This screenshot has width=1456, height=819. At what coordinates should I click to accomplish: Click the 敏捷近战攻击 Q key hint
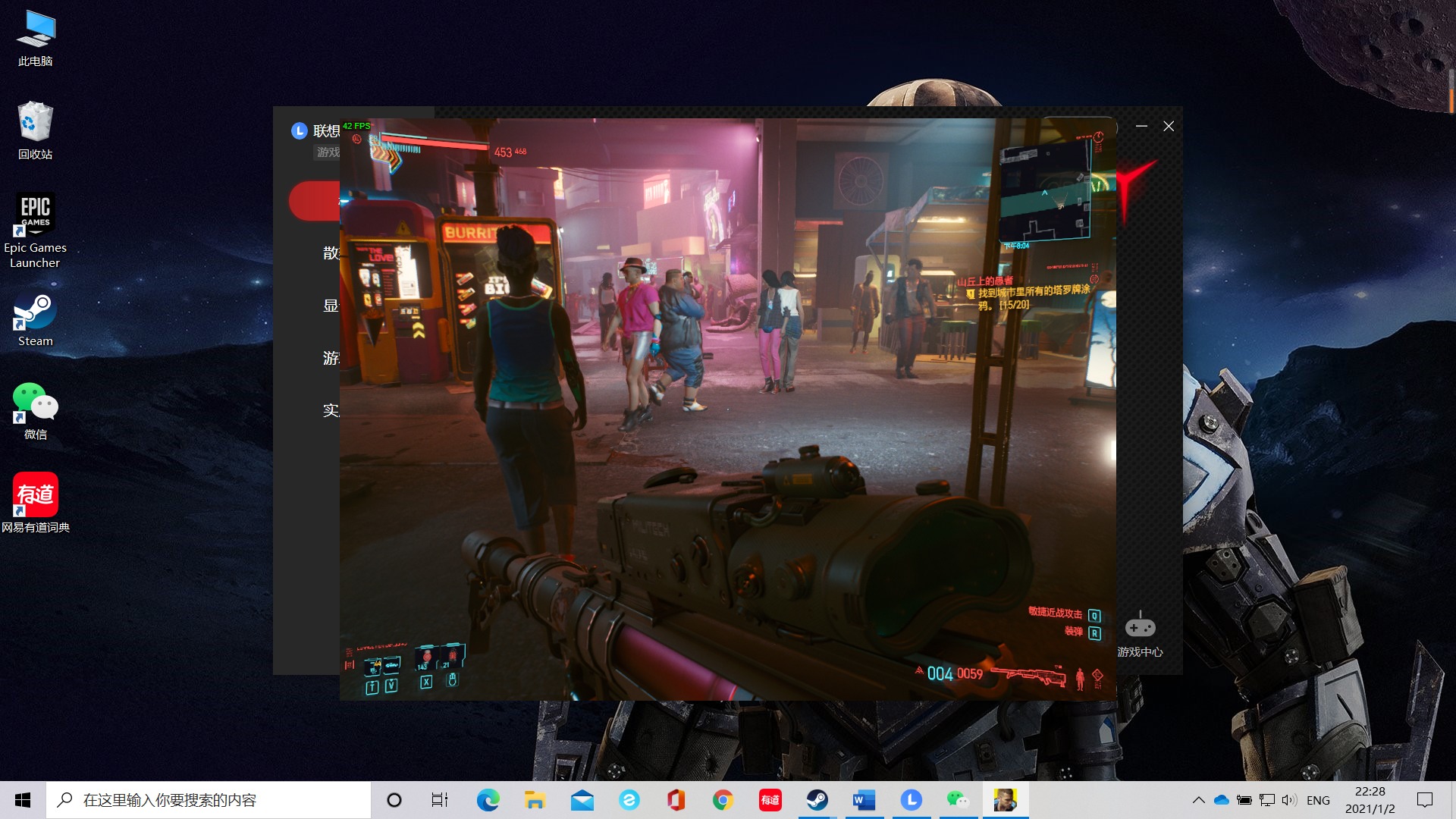pos(1064,614)
